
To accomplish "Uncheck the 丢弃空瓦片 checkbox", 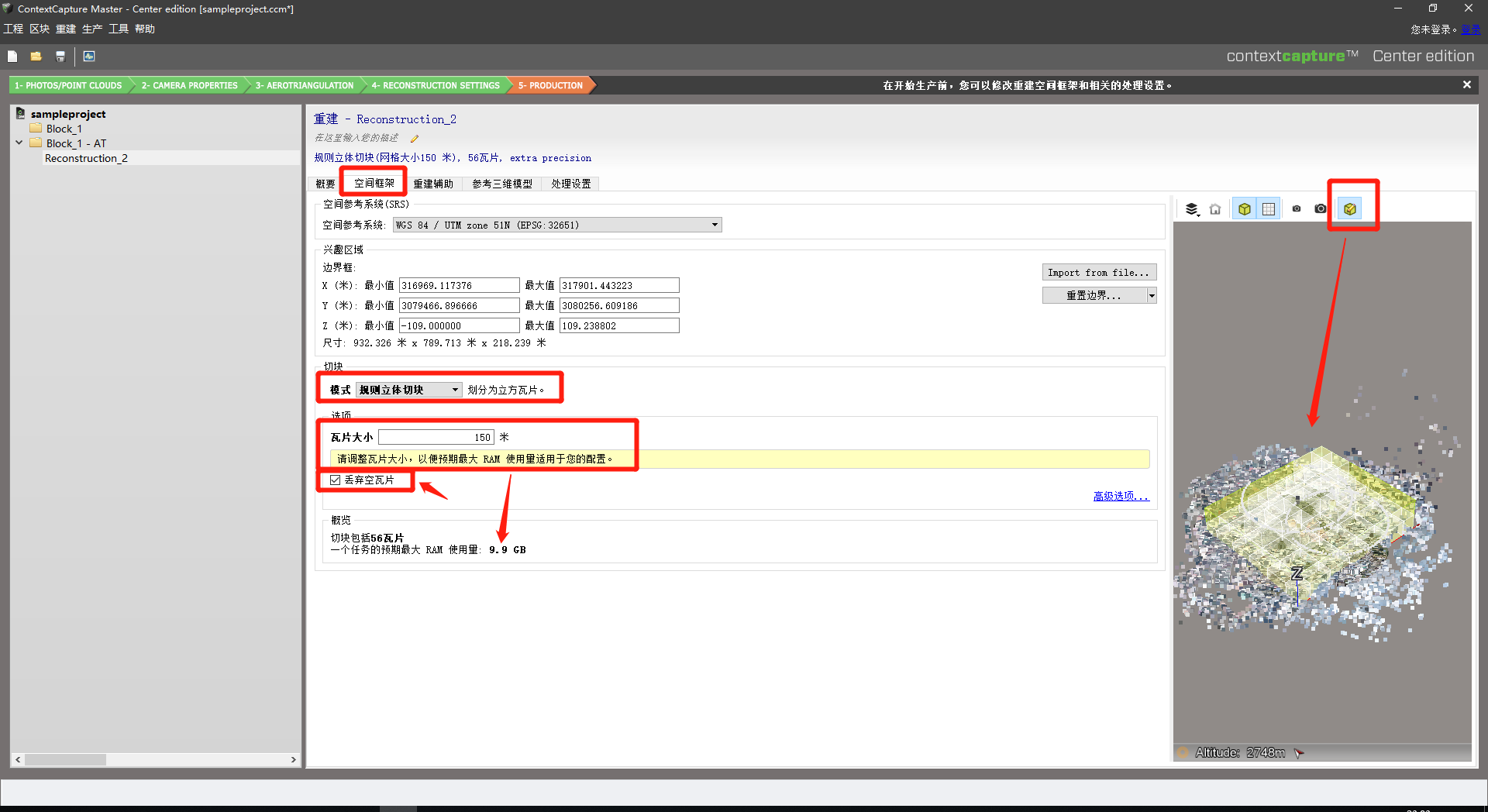I will [x=336, y=480].
